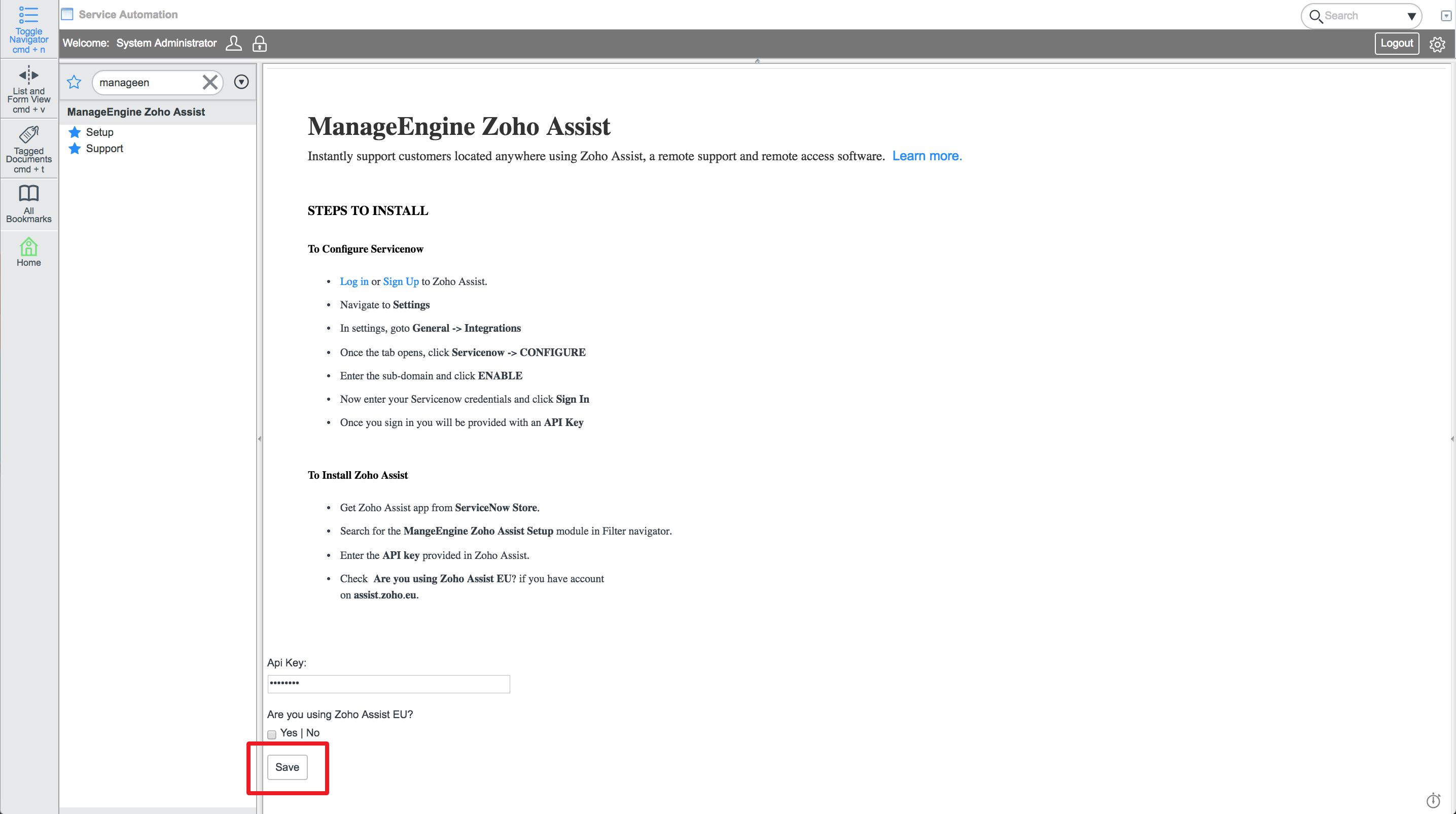The height and width of the screenshot is (814, 1456).
Task: Open navigator options dropdown circle arrow
Action: pos(241,83)
